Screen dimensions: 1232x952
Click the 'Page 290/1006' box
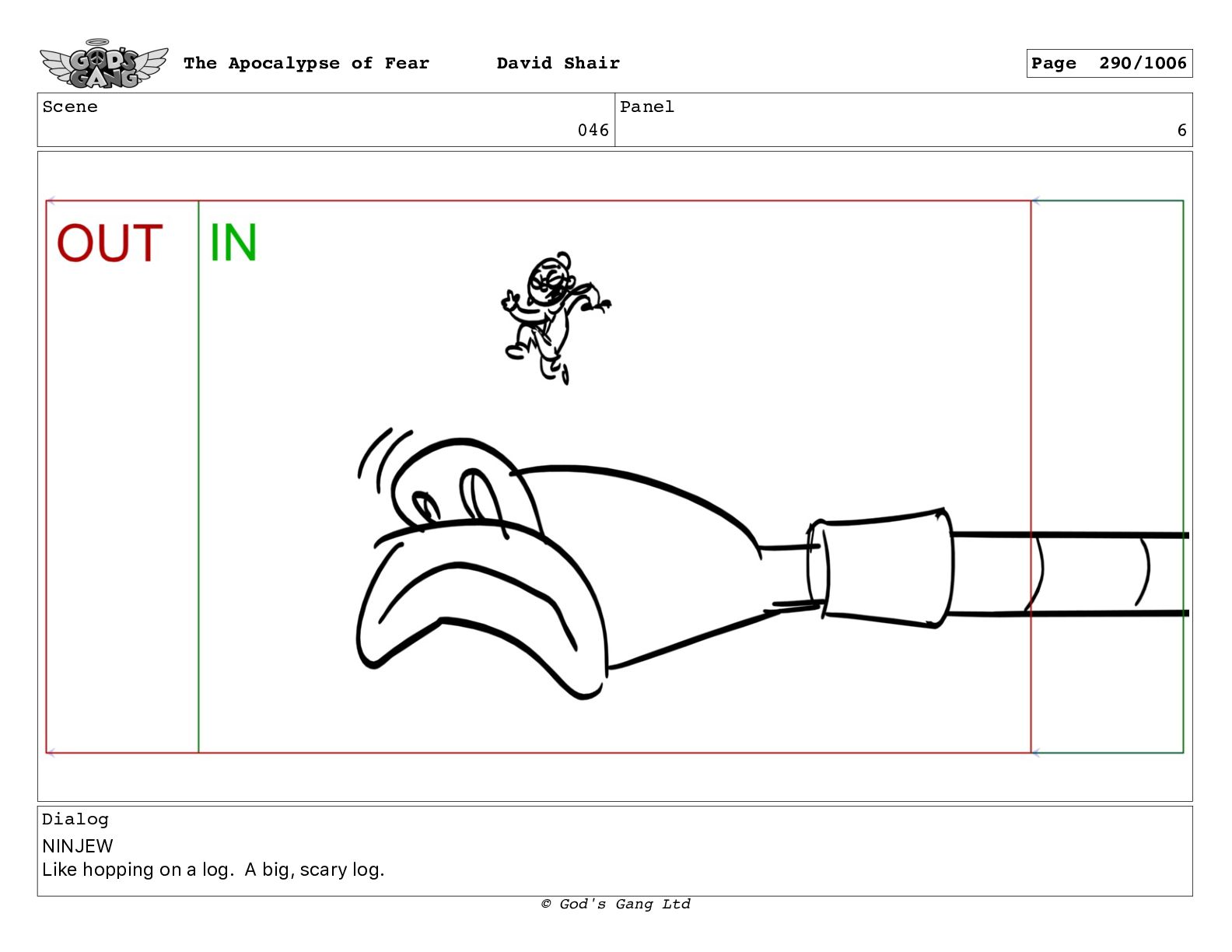(x=1109, y=64)
